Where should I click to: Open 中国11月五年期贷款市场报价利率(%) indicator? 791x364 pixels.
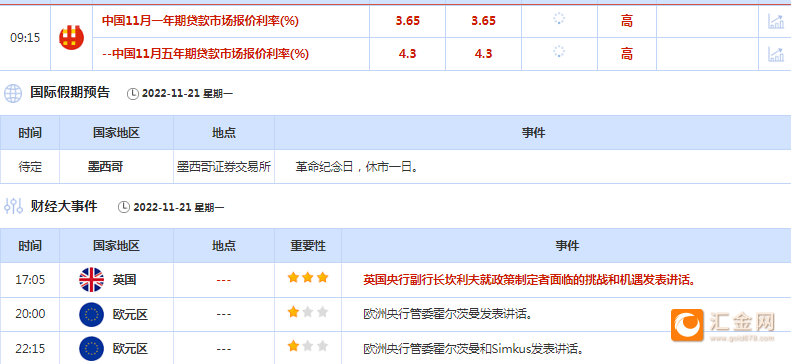[x=205, y=53]
